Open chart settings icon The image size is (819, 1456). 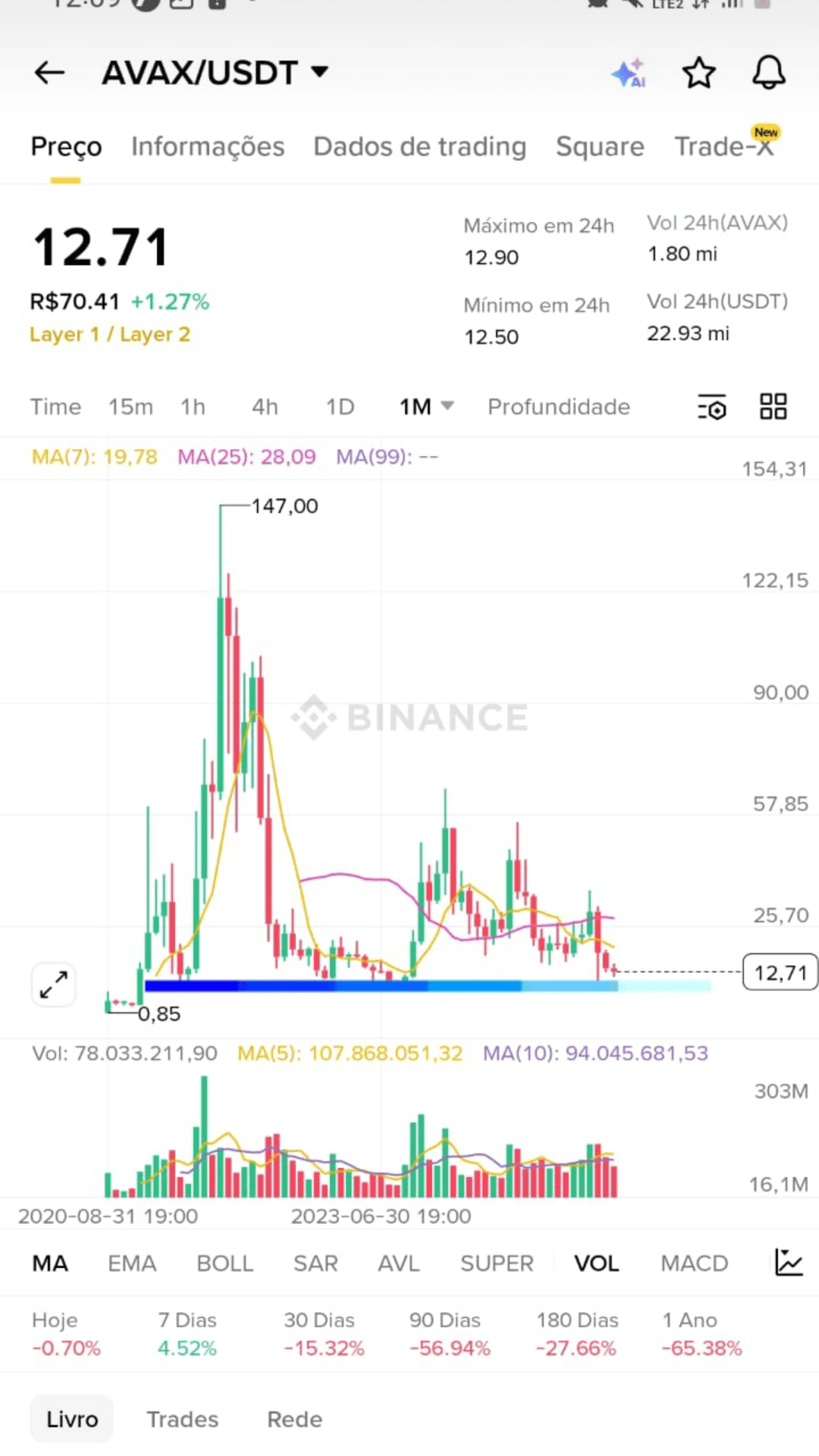tap(712, 407)
